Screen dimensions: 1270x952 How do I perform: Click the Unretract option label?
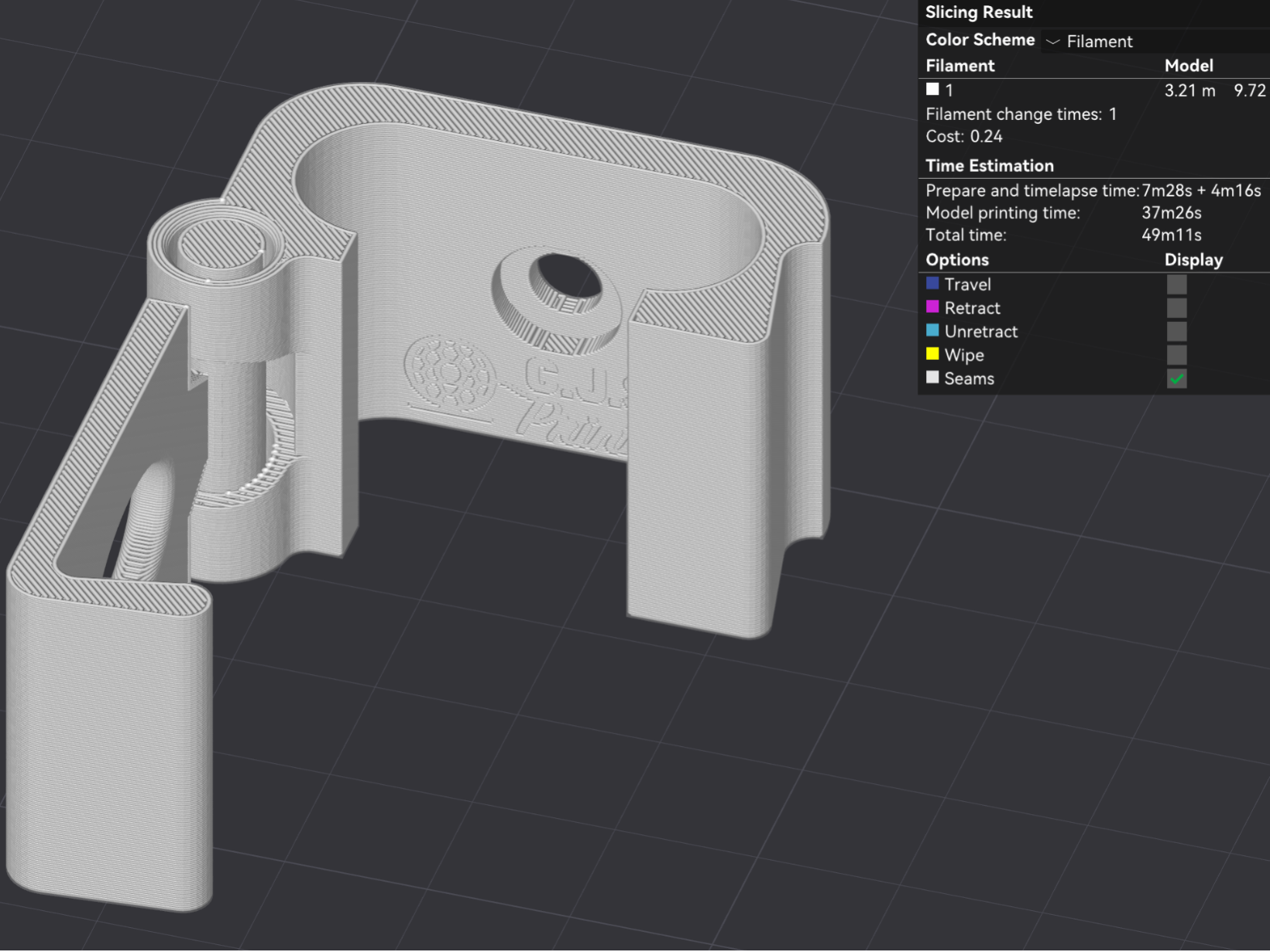point(980,332)
